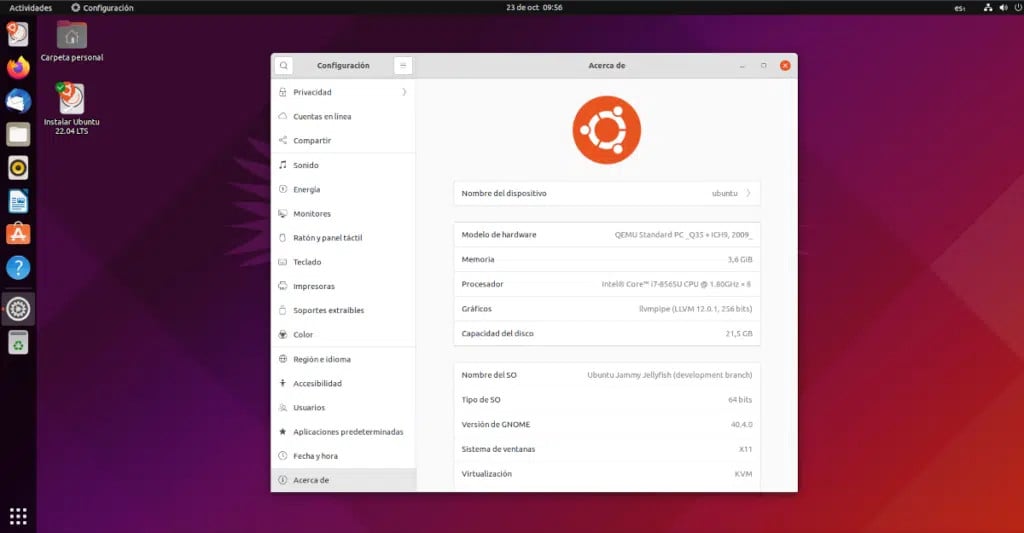
Task: Open Rhythmbox from the dock
Action: pos(18,168)
